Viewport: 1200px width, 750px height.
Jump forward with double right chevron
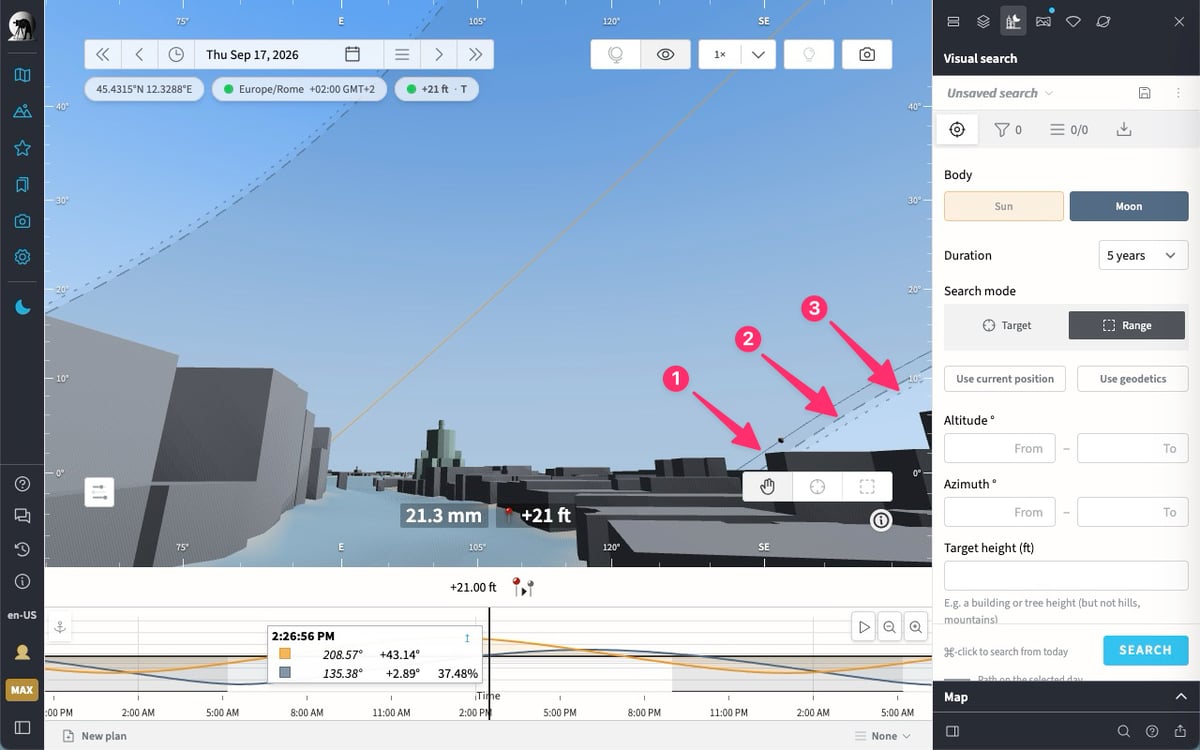click(x=475, y=55)
